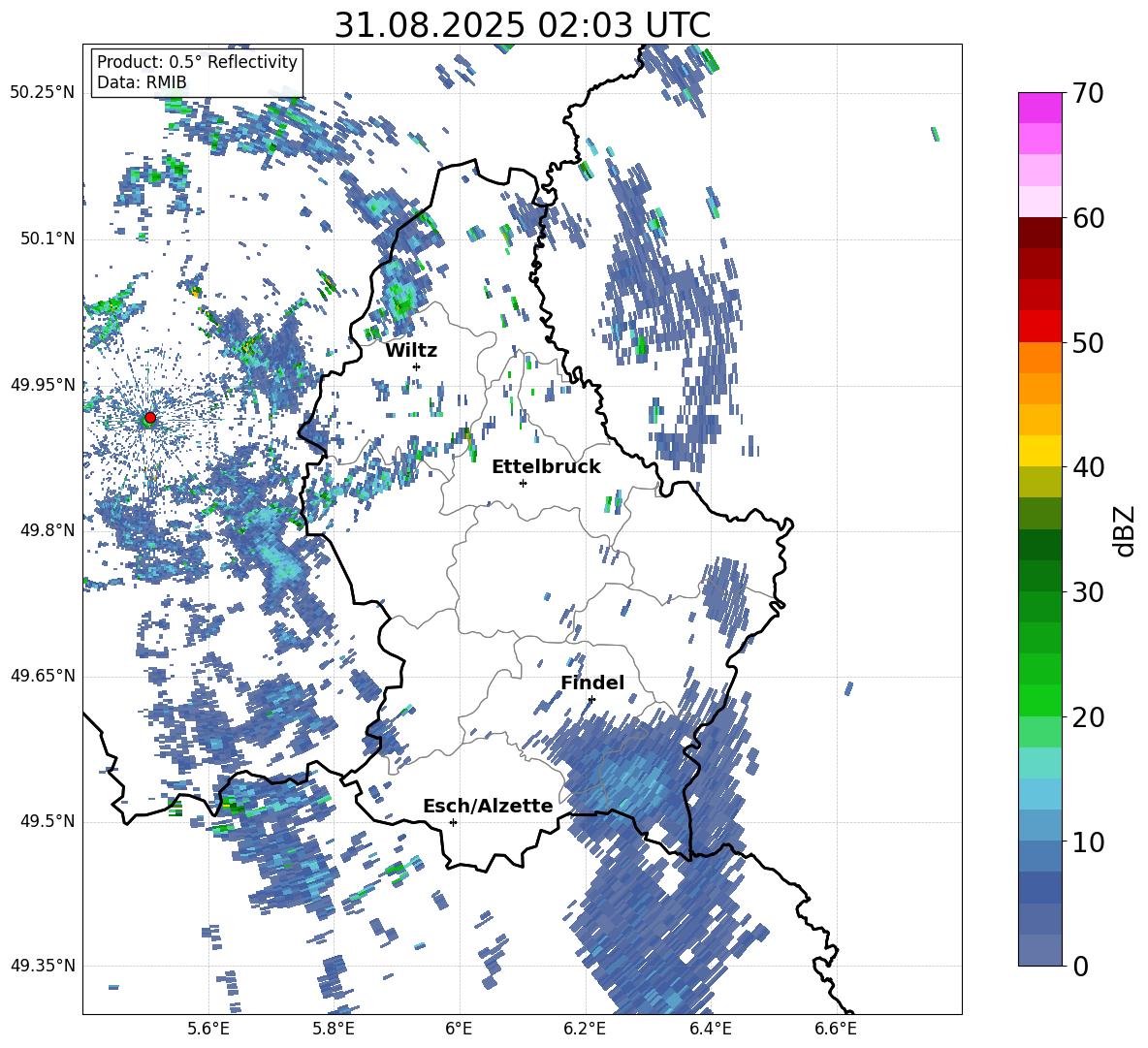The height and width of the screenshot is (1048, 1148).
Task: Click the 50.25°N latitude label
Action: click(x=43, y=93)
